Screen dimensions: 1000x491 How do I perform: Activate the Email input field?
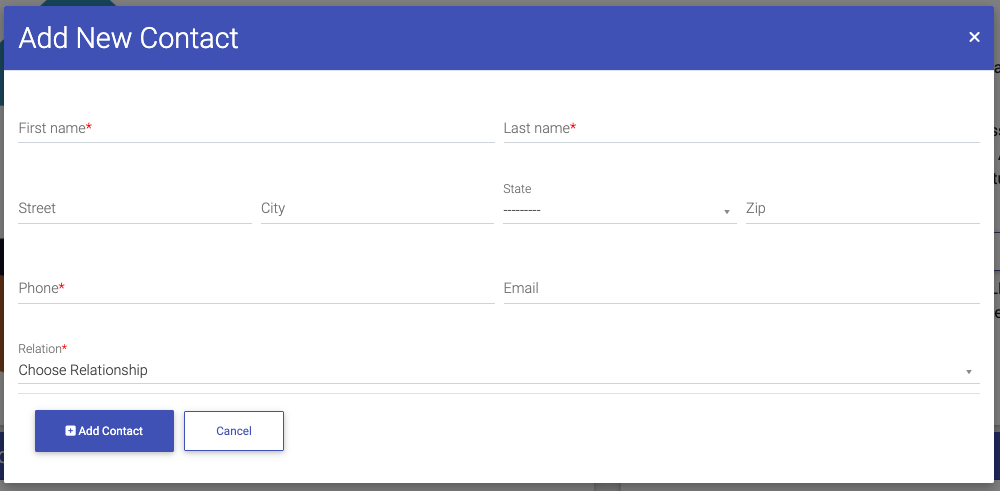741,289
